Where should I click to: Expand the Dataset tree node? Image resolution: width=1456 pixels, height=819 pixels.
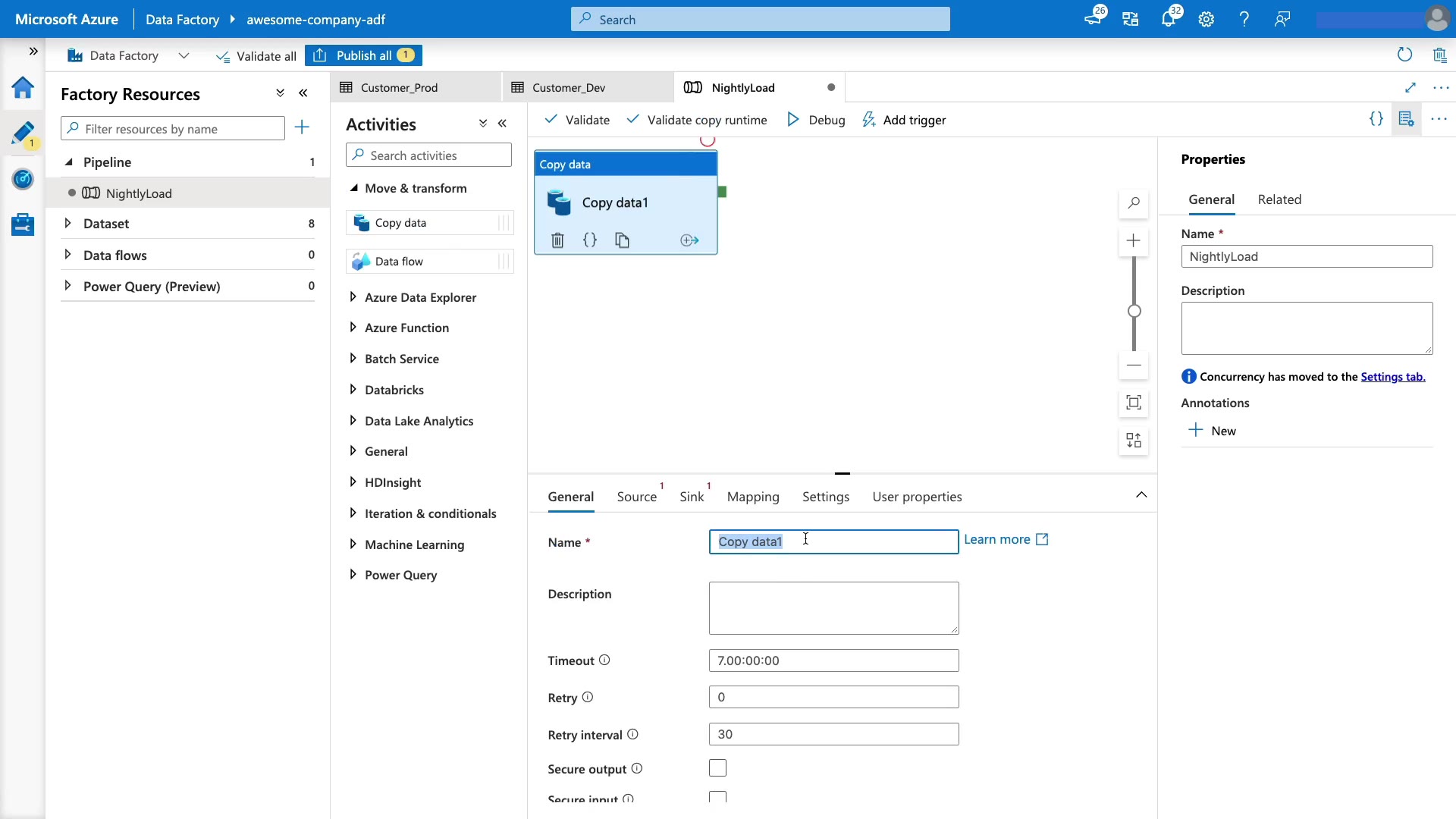[67, 224]
